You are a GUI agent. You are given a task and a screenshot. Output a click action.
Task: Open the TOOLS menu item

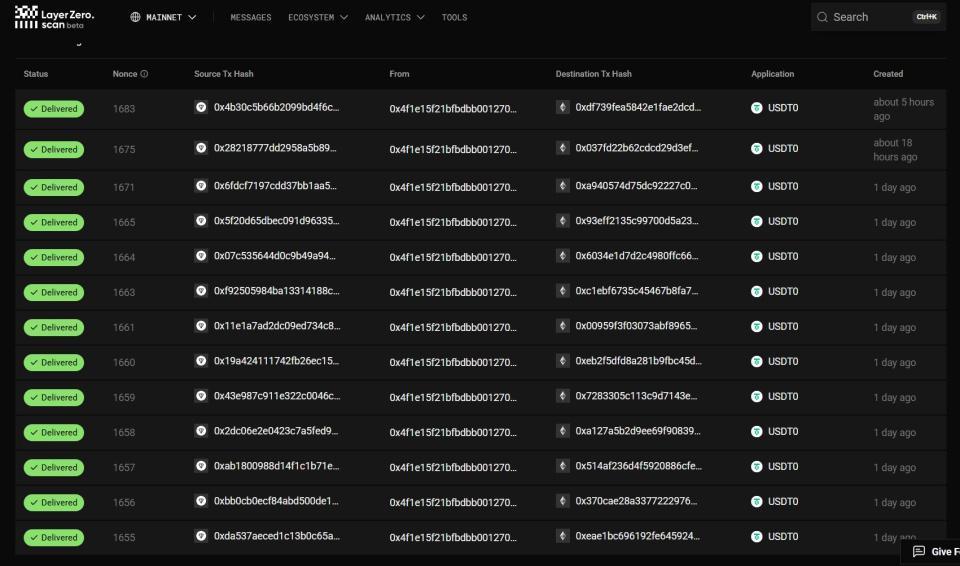454,17
